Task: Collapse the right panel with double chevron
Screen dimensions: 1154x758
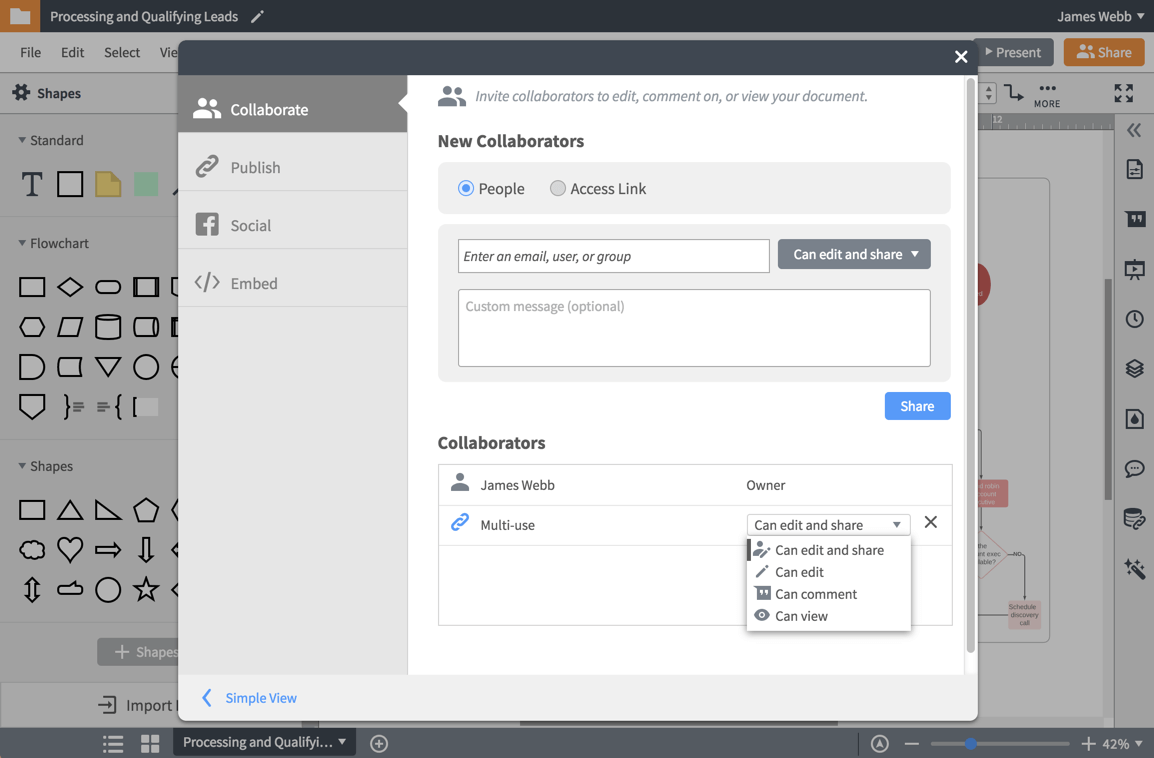Action: pos(1134,130)
